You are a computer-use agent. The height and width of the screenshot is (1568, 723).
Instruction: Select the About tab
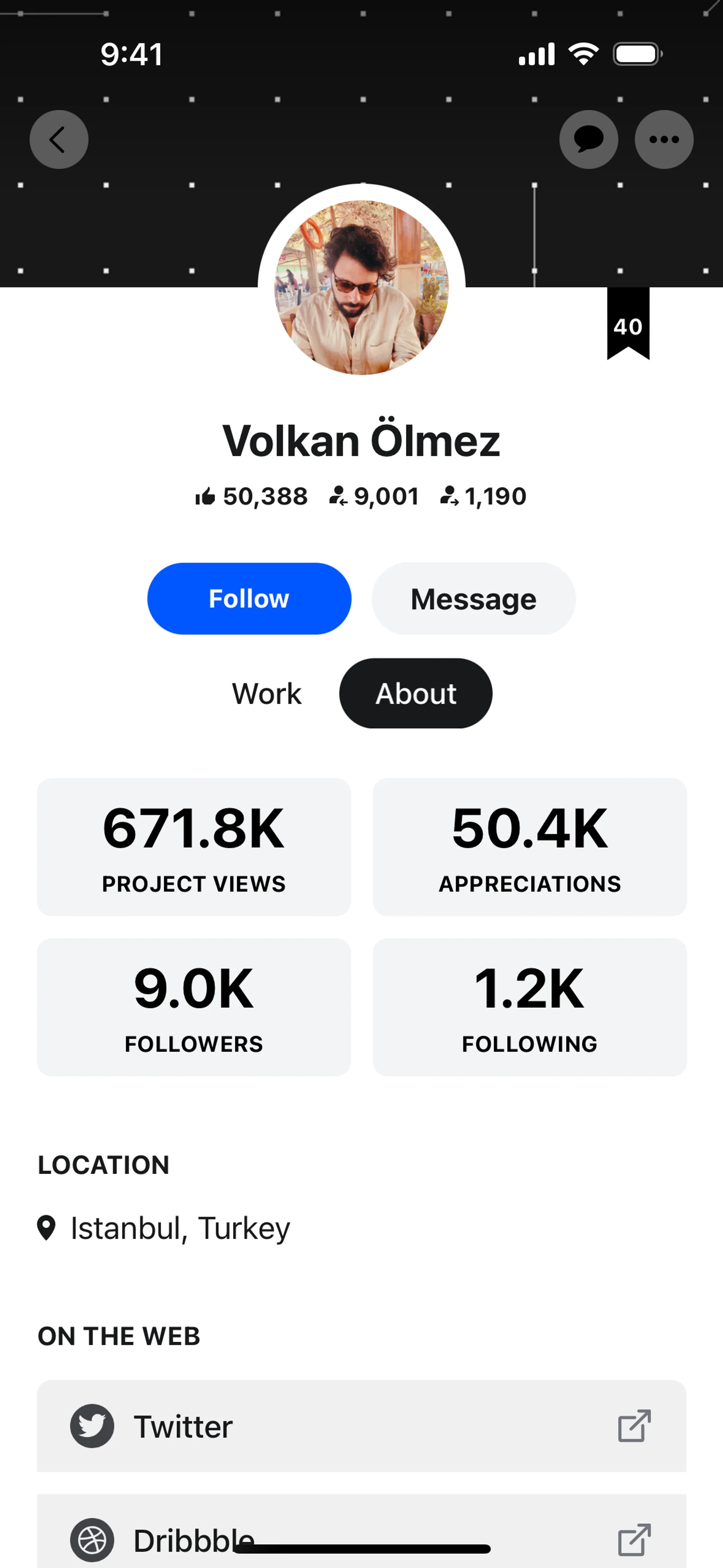tap(416, 693)
